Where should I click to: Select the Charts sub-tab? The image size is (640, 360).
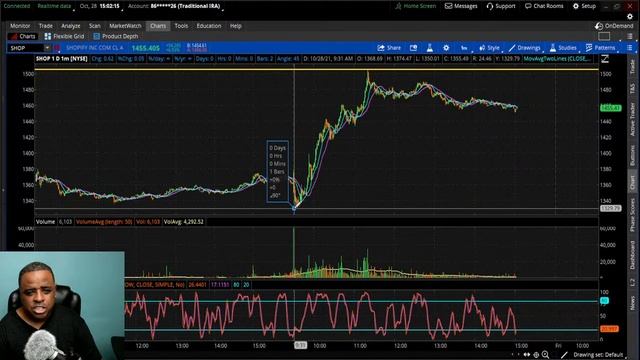click(23, 36)
